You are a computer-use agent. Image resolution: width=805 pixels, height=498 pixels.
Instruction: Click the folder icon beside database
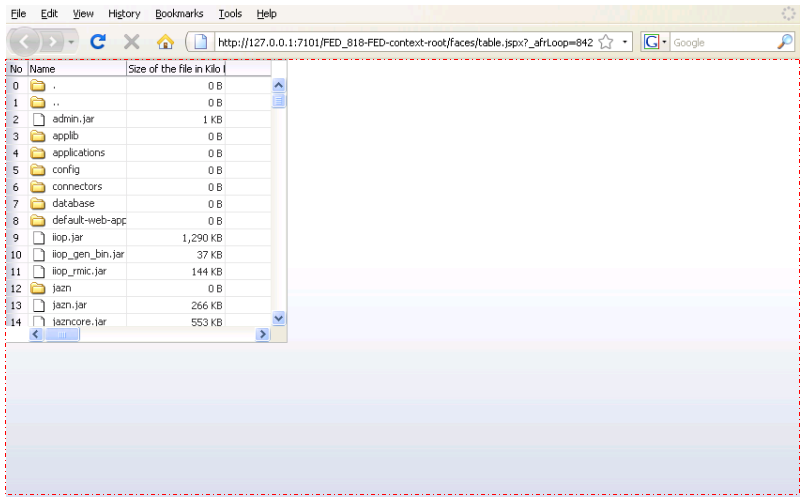point(37,204)
